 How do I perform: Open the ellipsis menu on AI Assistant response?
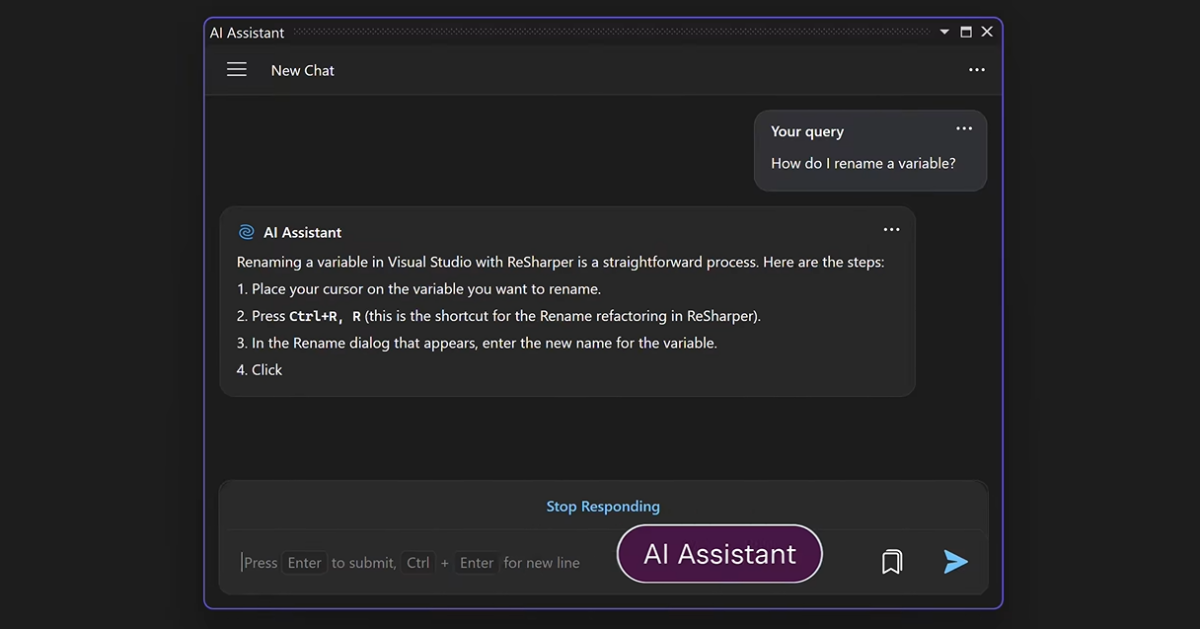click(x=892, y=230)
